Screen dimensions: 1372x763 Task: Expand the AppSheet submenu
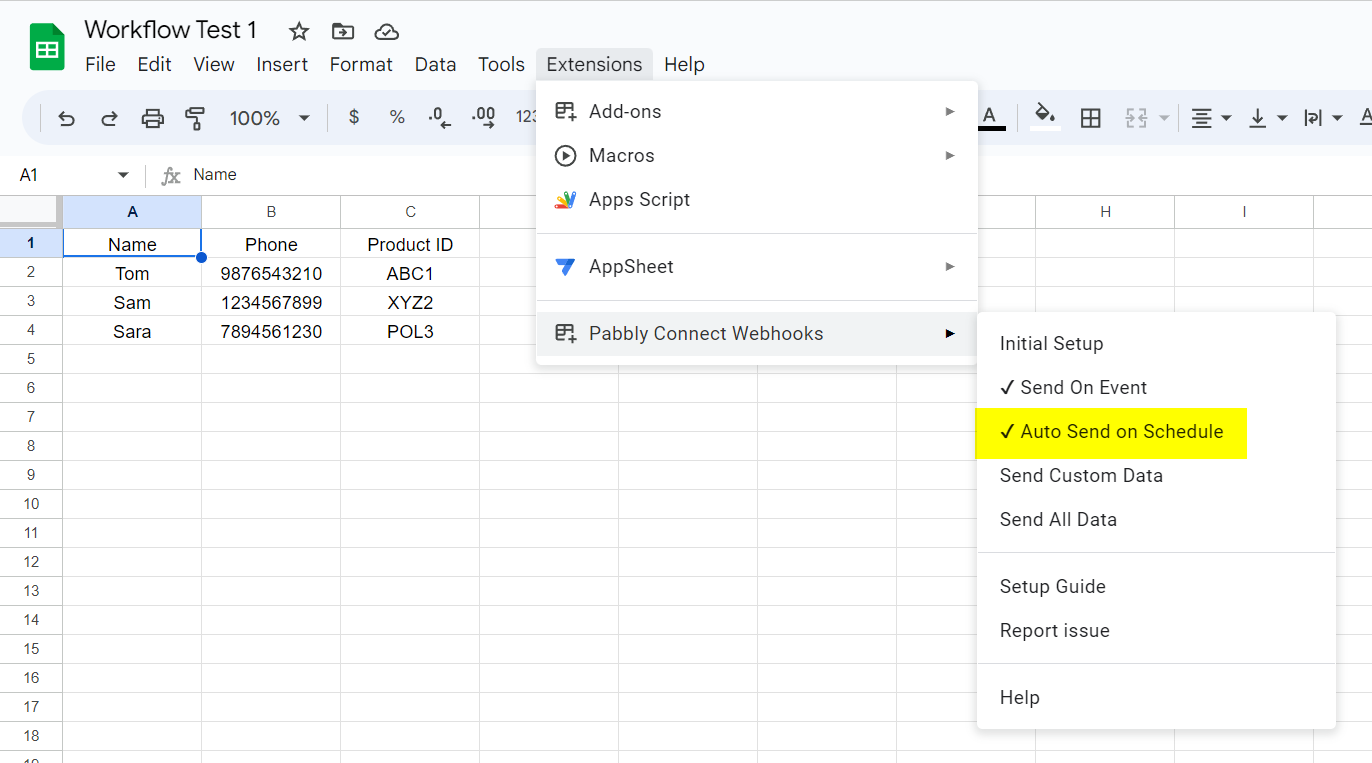point(757,266)
